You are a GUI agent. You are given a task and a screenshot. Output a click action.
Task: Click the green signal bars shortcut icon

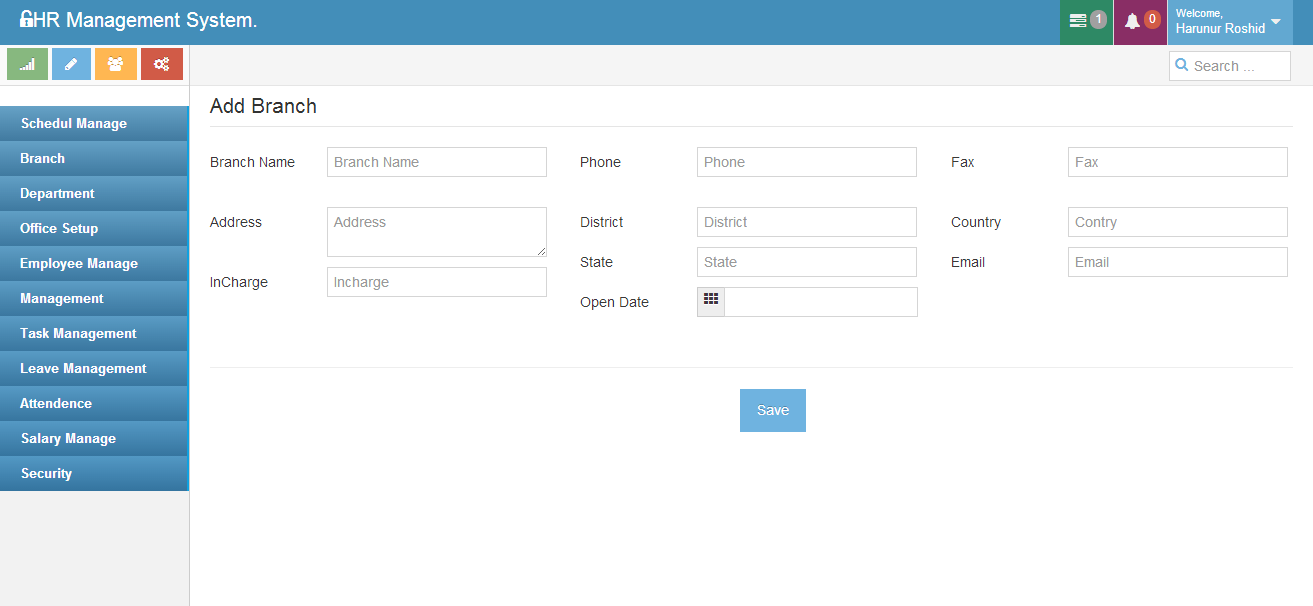27,64
